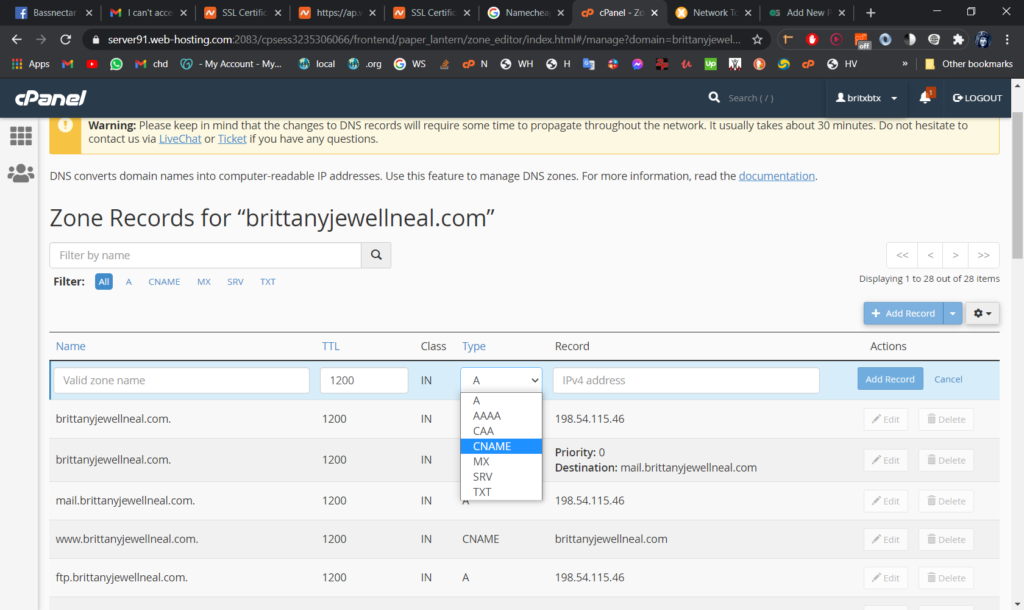Screen dimensions: 1024x610
Task: Go to the next page arrow
Action: tap(956, 255)
